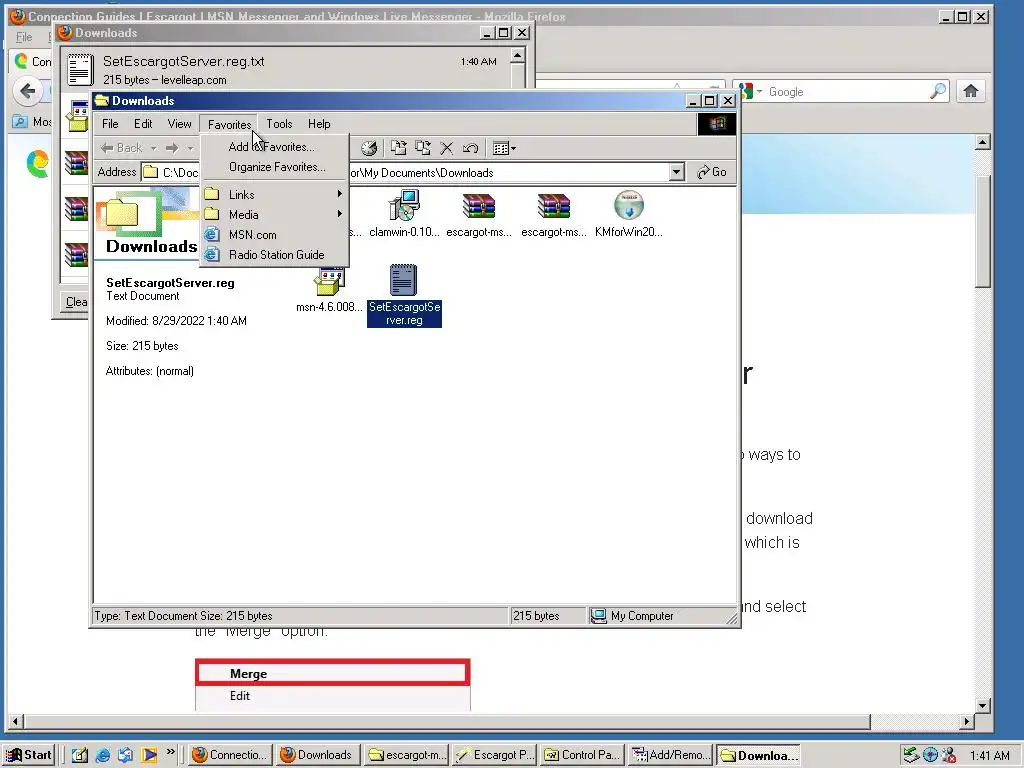Switch to Firefox Downloads taskbar button
This screenshot has height=768, width=1024.
pyautogui.click(x=317, y=755)
